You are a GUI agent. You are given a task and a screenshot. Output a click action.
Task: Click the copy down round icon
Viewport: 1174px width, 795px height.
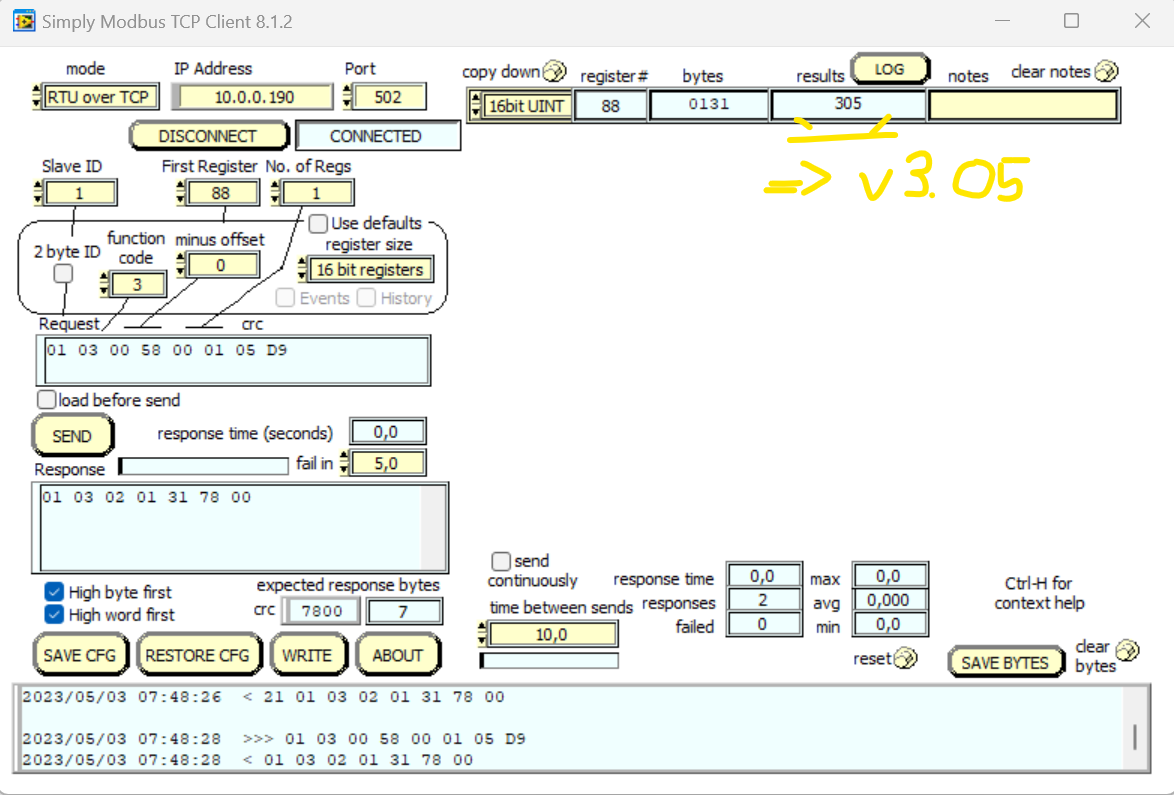(x=554, y=72)
